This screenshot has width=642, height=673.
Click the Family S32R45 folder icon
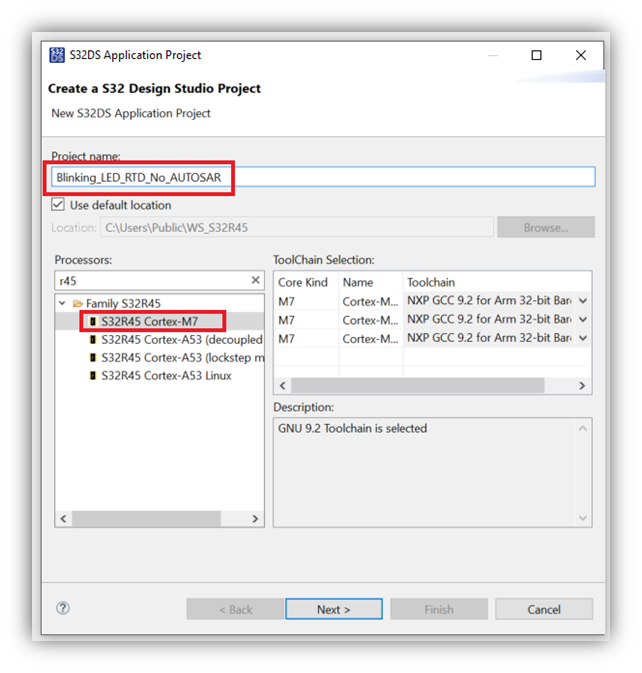click(x=77, y=303)
